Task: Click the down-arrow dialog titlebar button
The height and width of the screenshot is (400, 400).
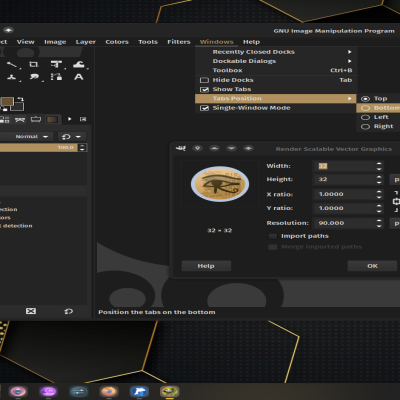Action: click(231, 148)
